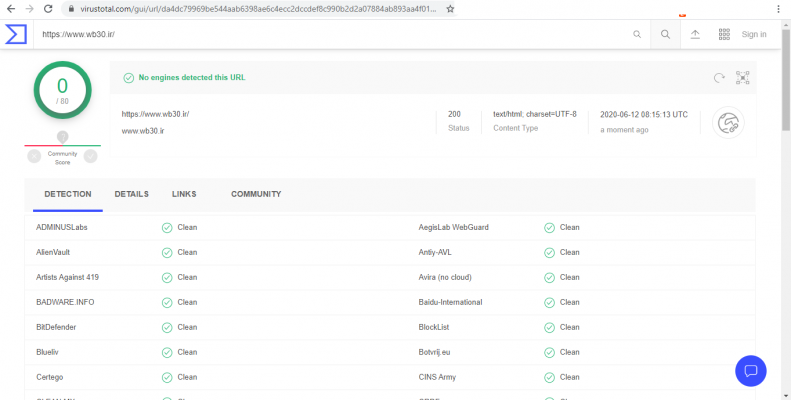
Task: Click 'ADMINUSLabs' engine name
Action: (62, 227)
